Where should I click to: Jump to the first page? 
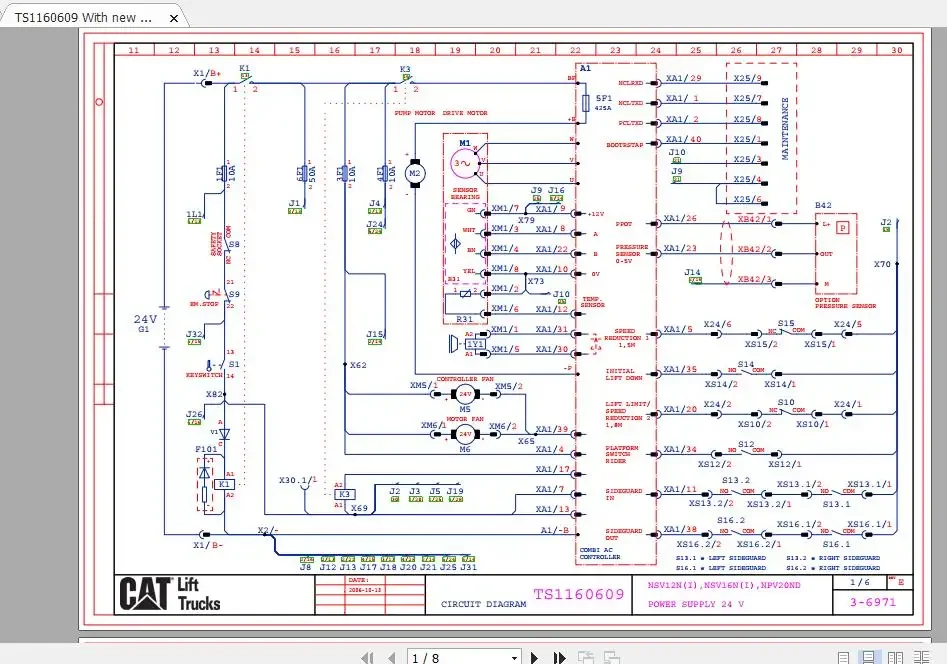point(368,657)
